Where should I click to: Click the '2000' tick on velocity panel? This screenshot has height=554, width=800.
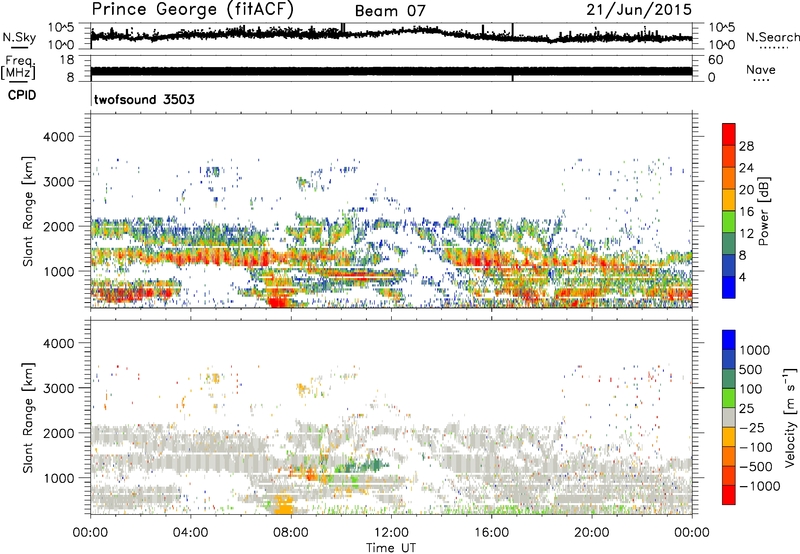[59, 433]
